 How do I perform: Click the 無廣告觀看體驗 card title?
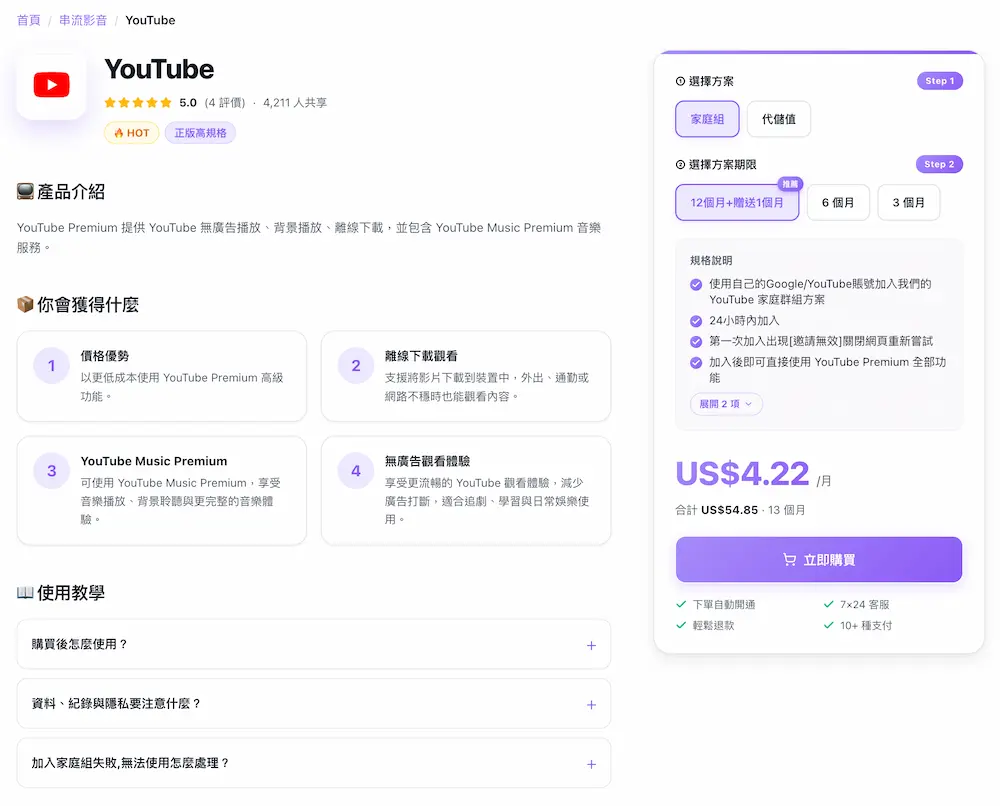pyautogui.click(x=427, y=461)
